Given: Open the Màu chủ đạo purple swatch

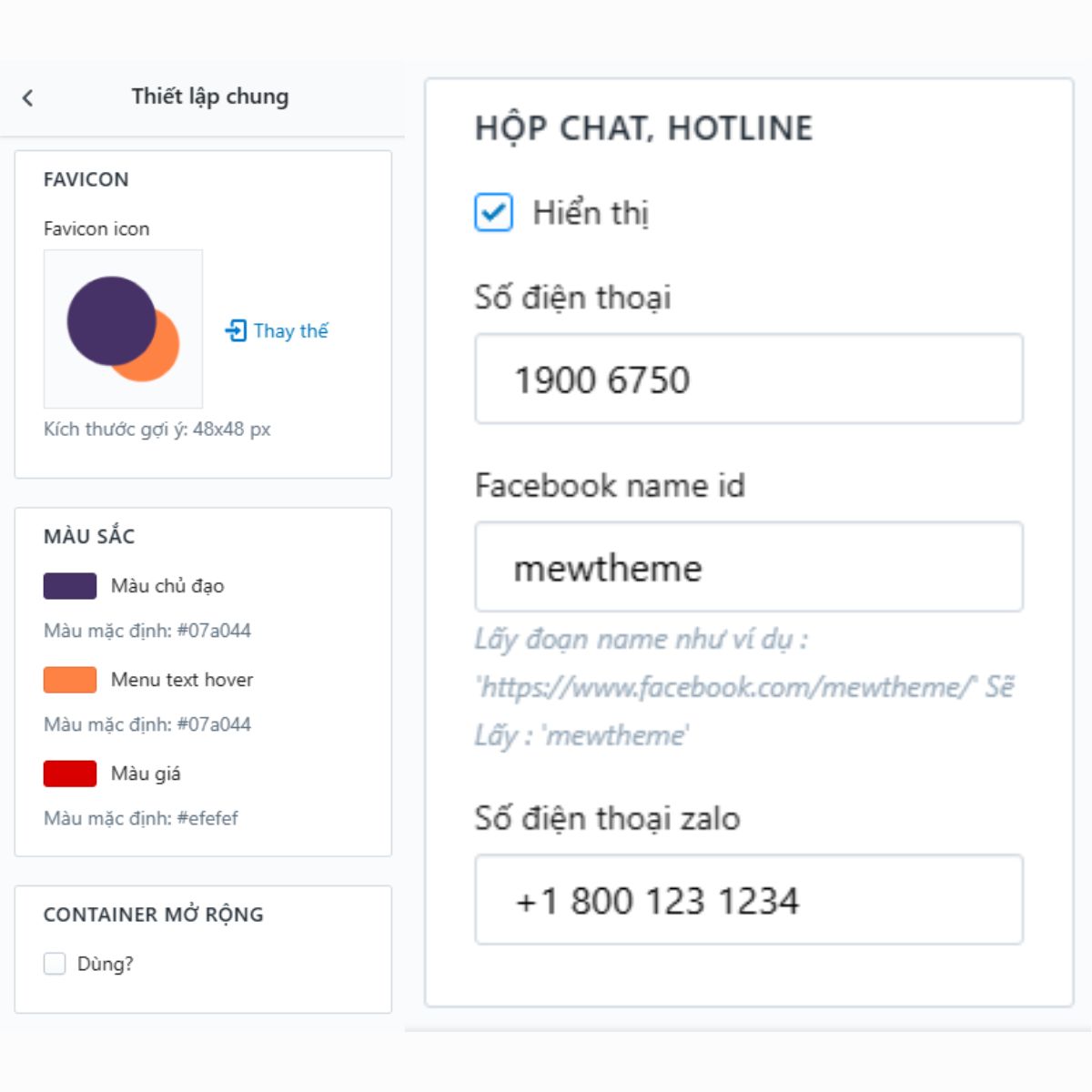Looking at the screenshot, I should pyautogui.click(x=70, y=586).
